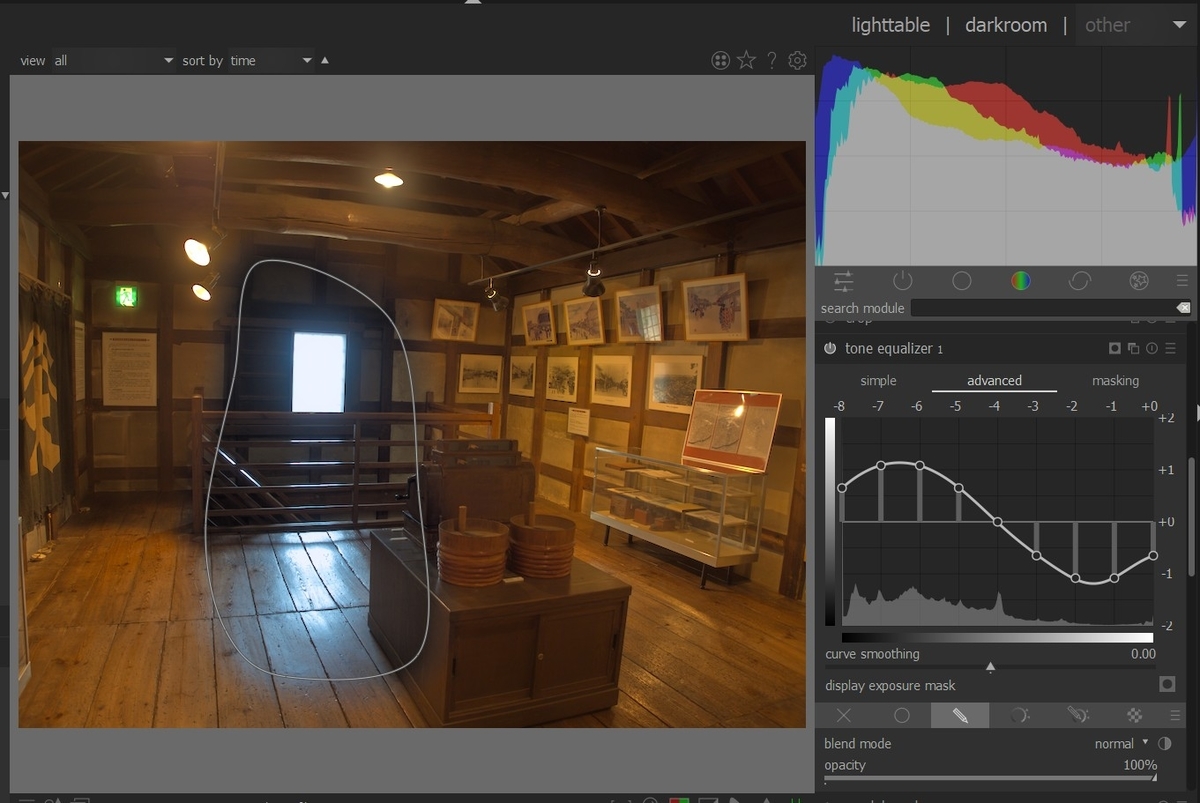Open the 'other' views dropdown

click(1134, 25)
